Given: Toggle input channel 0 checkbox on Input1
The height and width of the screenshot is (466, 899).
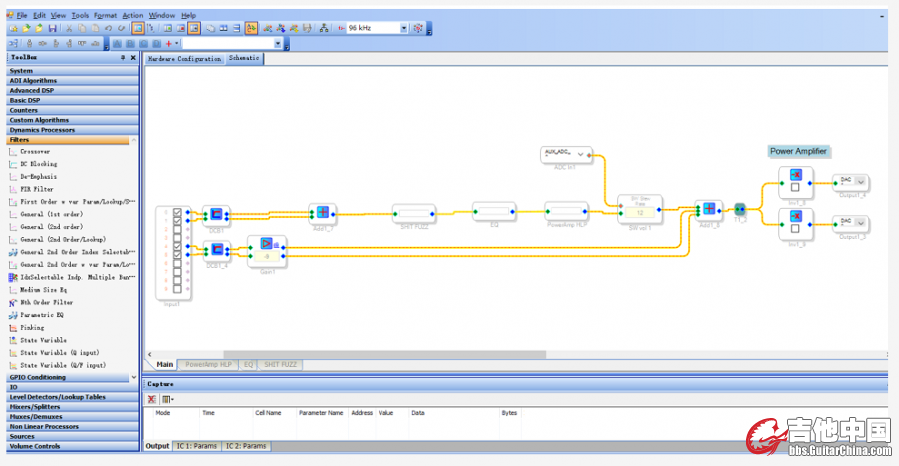Looking at the screenshot, I should (177, 213).
